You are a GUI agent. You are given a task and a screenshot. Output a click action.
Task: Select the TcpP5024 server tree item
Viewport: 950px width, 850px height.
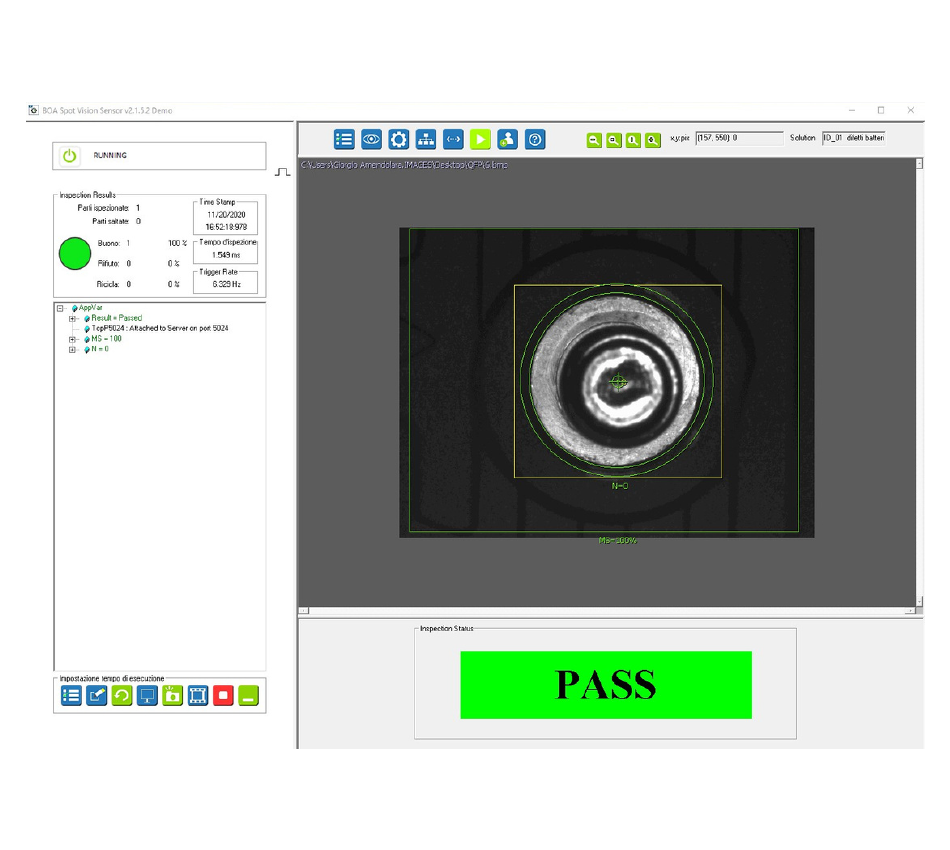(160, 328)
